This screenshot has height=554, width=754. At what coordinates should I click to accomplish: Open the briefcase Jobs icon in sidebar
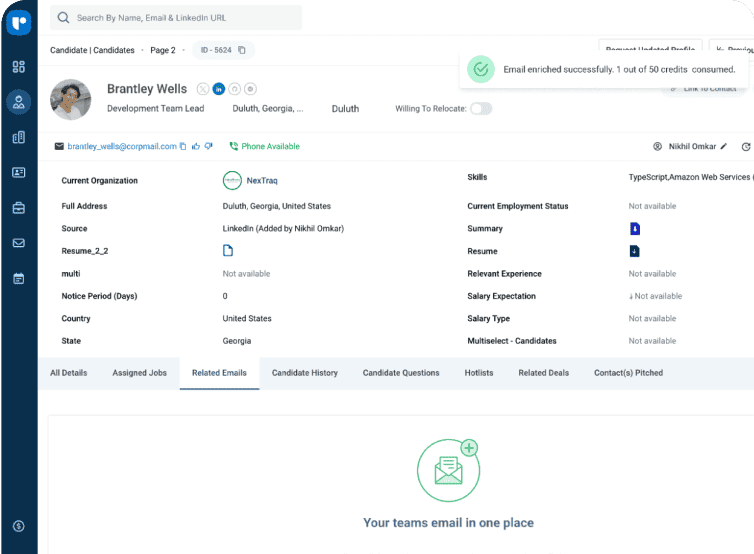18,208
